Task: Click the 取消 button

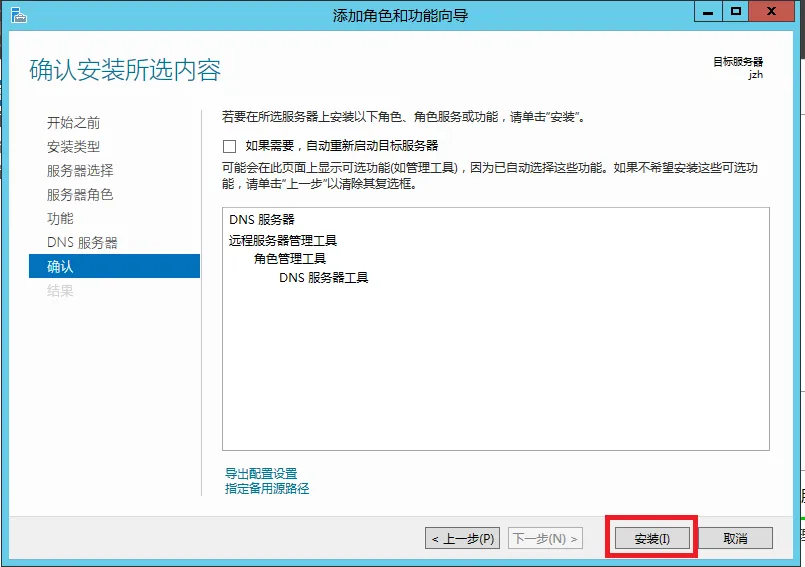Action: [735, 538]
